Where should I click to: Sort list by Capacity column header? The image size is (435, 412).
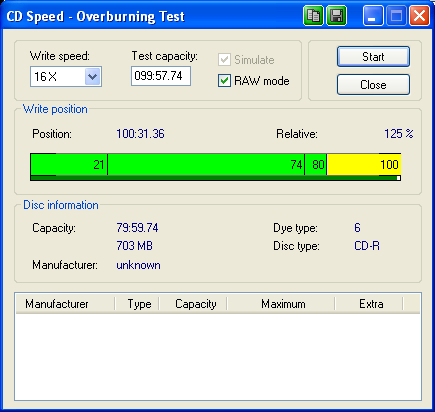[193, 304]
